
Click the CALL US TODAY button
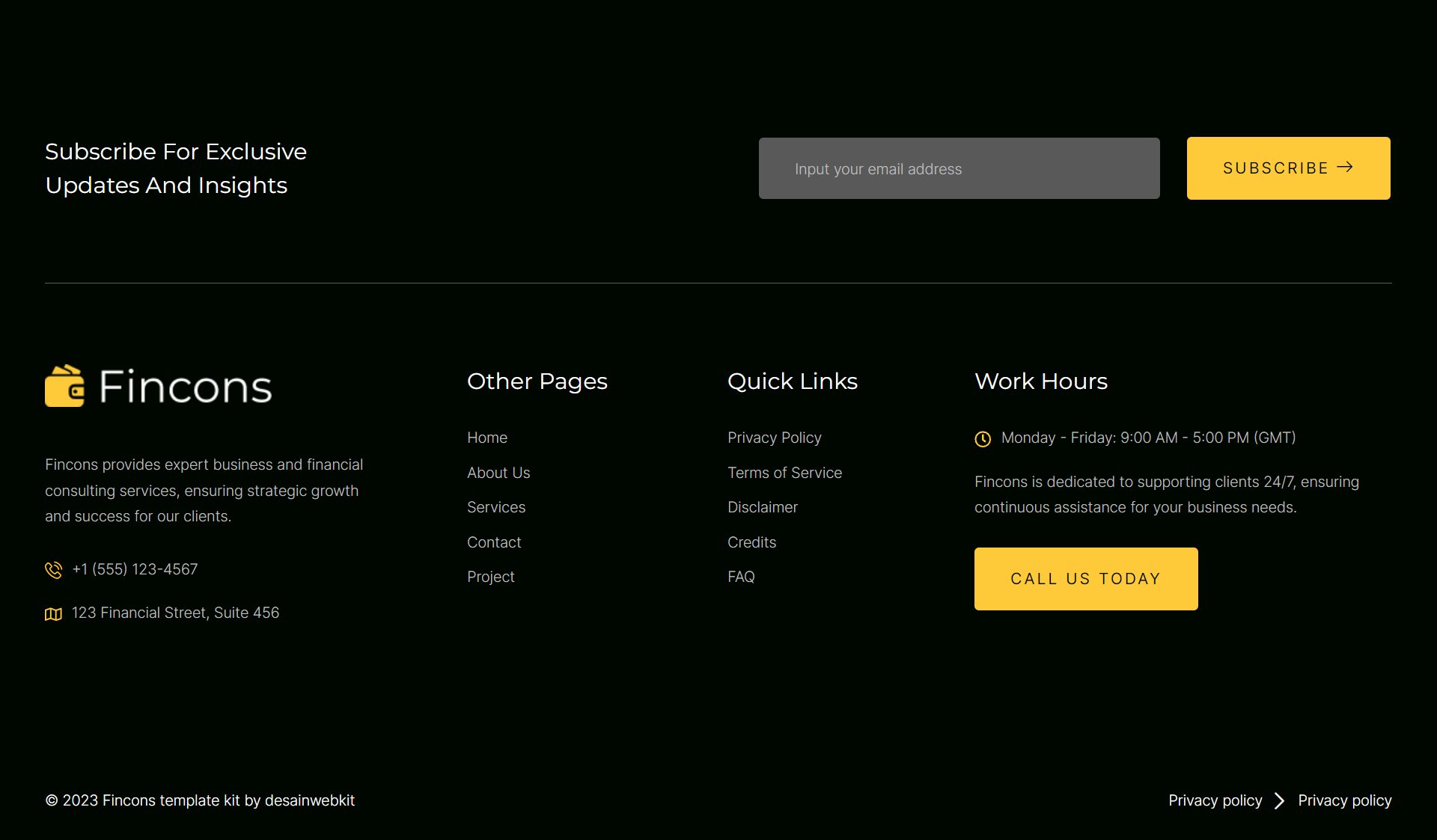click(x=1086, y=579)
